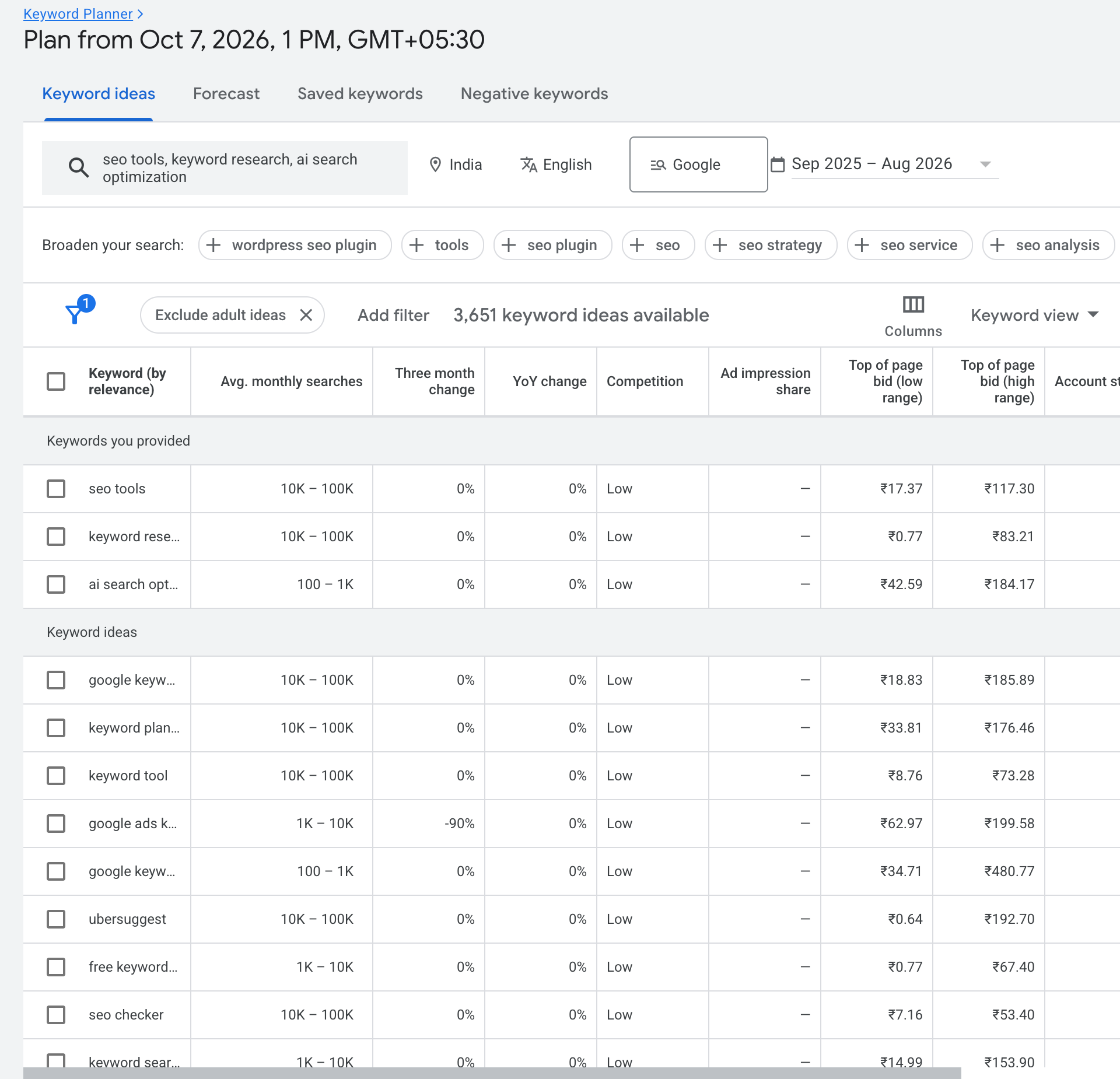
Task: Check the 'ubersuggest' row checkbox
Action: tap(56, 919)
